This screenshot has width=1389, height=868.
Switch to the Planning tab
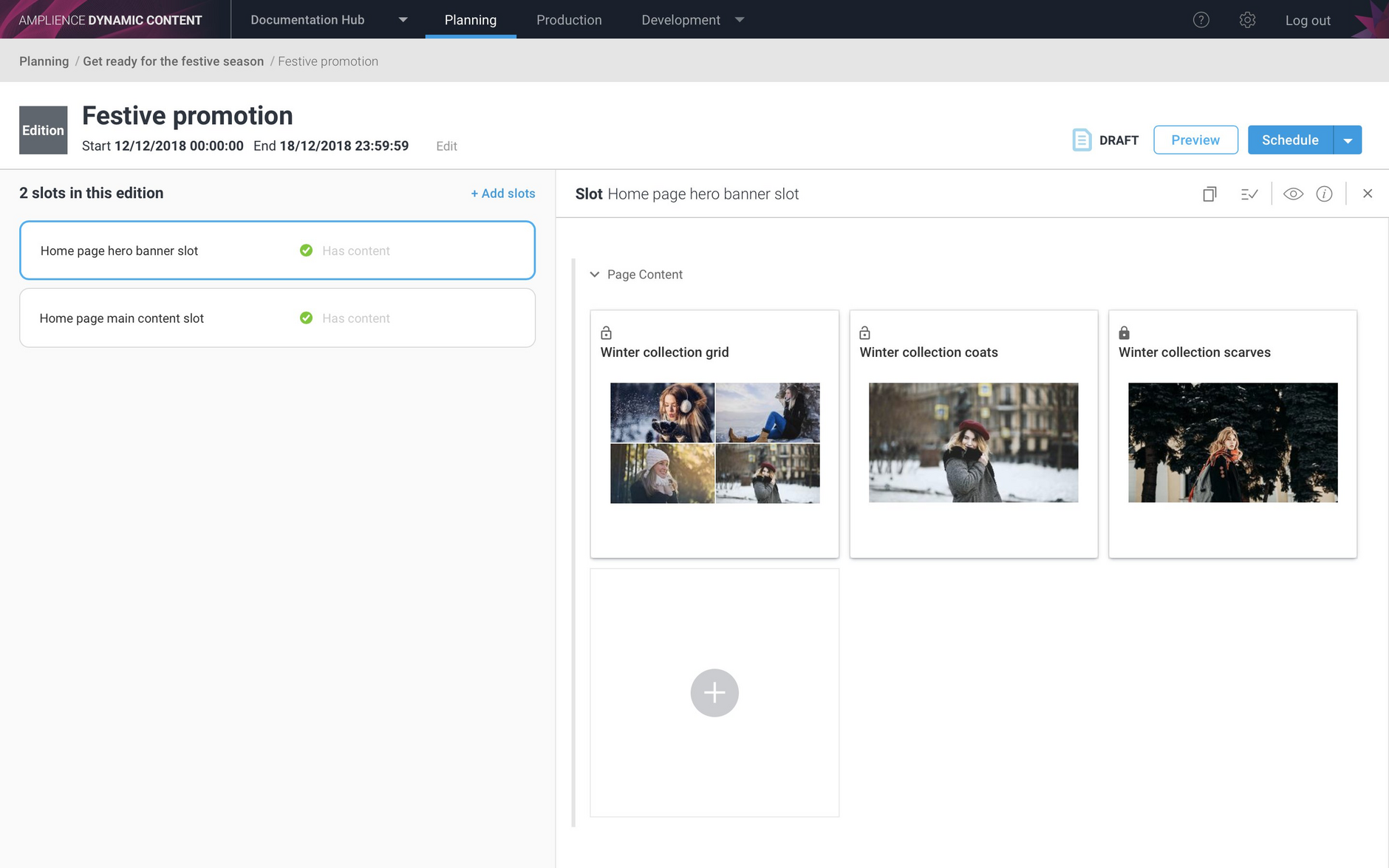coord(471,20)
